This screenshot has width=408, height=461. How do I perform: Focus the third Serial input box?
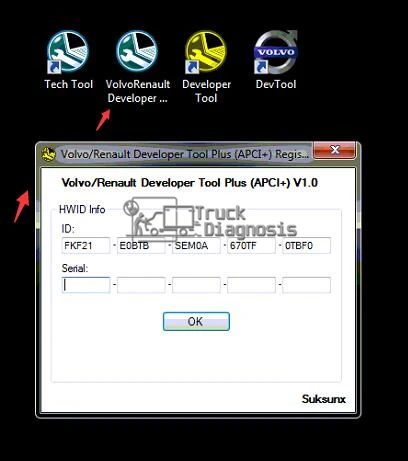click(x=196, y=285)
